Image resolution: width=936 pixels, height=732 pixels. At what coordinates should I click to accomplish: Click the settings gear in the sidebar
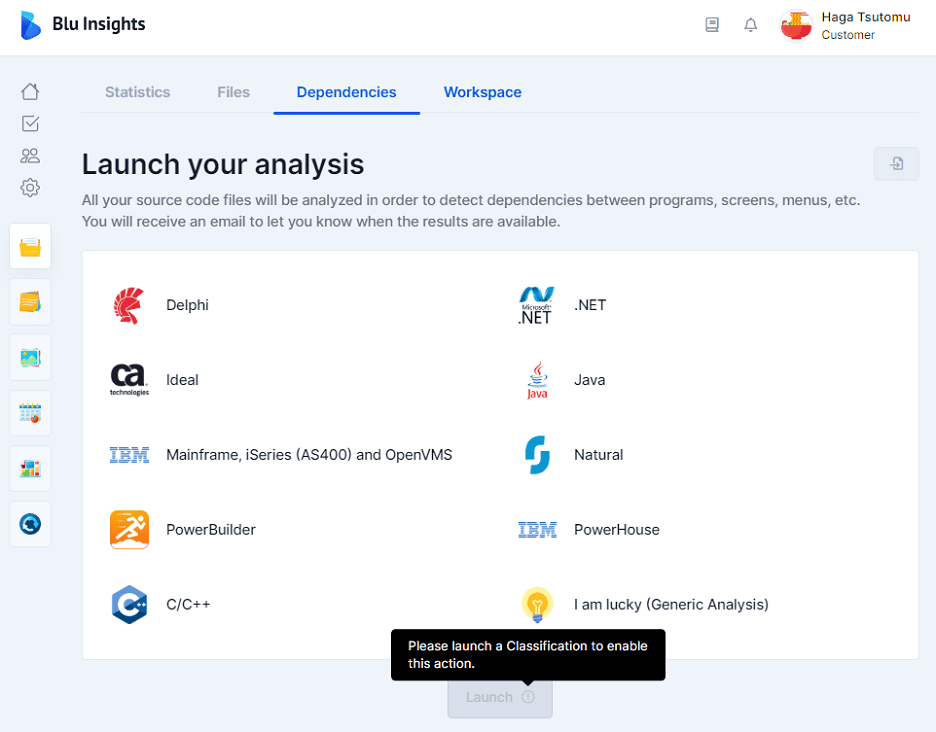30,187
